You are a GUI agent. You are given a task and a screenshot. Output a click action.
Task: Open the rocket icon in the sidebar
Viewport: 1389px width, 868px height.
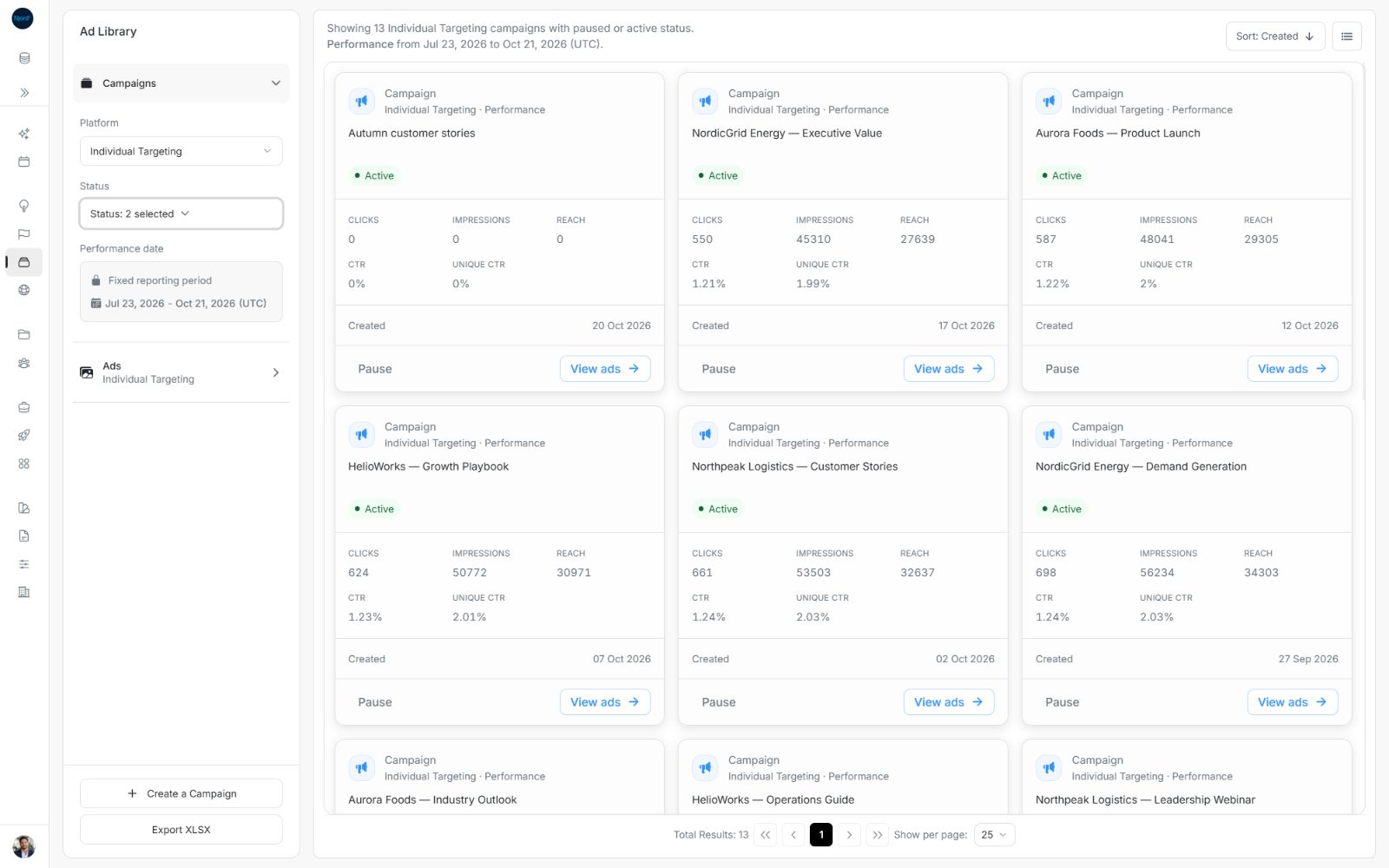(x=24, y=435)
